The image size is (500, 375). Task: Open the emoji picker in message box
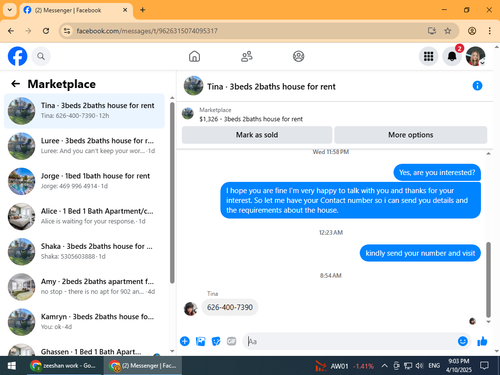pos(463,341)
